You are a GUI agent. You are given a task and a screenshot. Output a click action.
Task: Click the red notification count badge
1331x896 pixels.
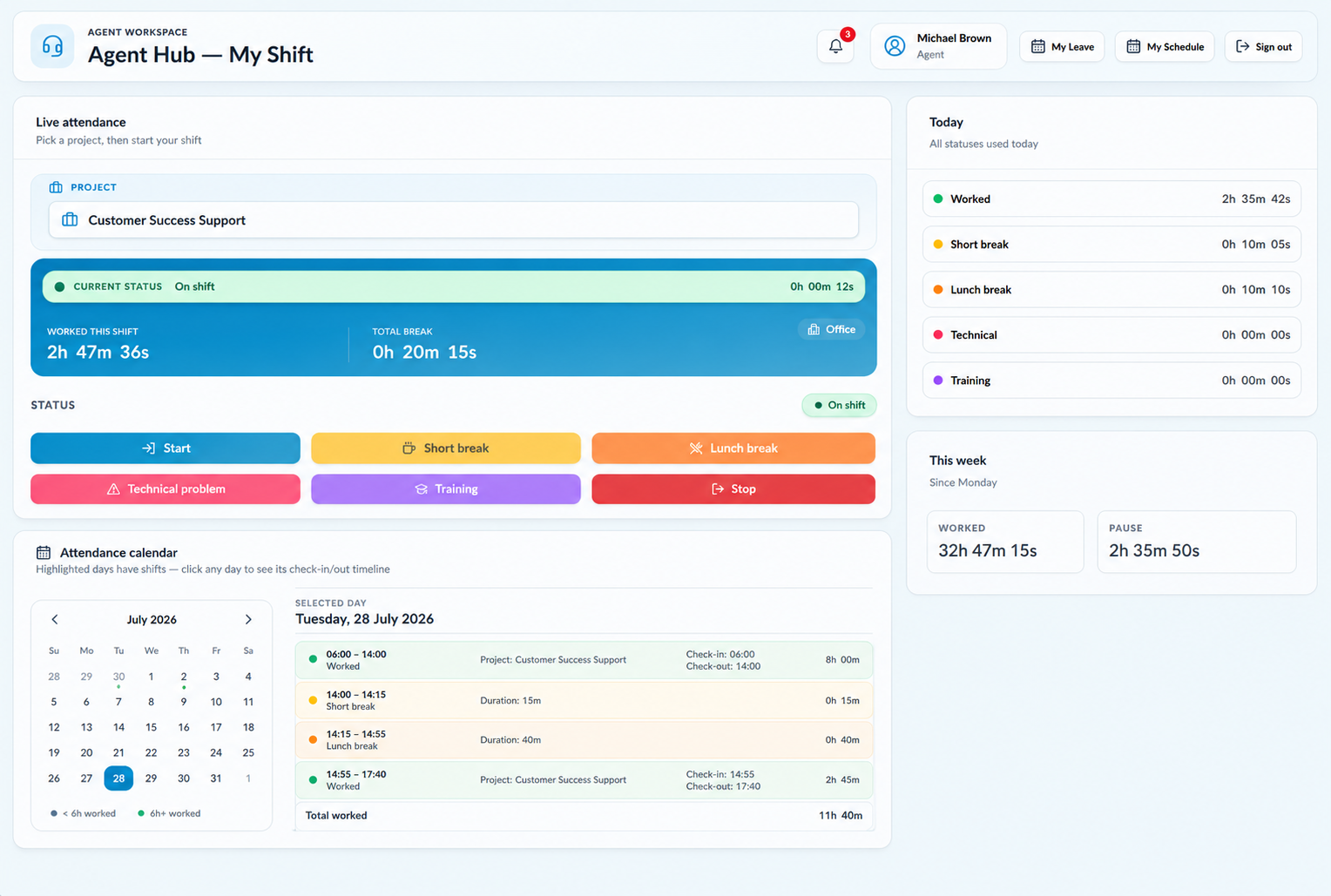point(848,34)
